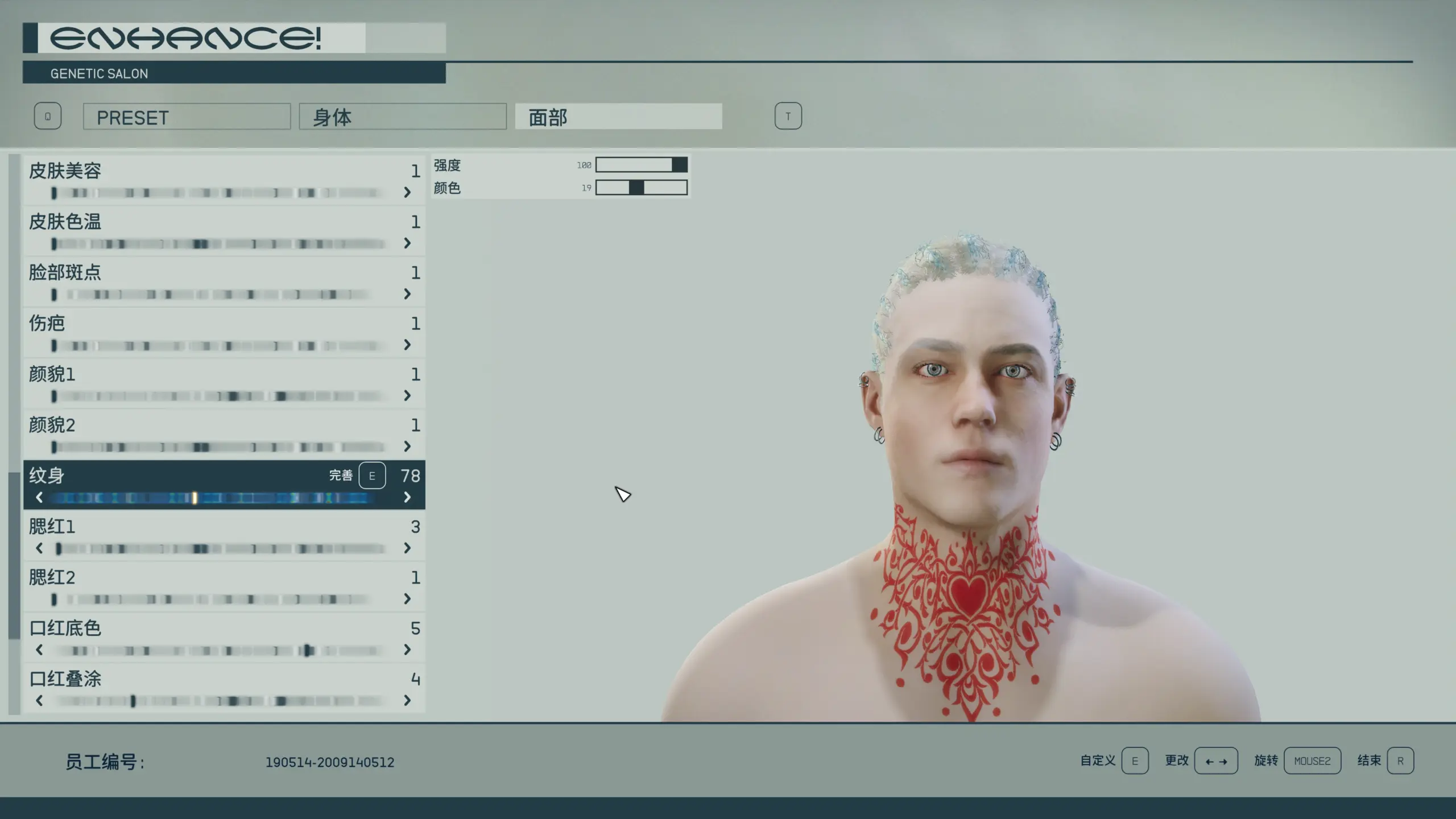The height and width of the screenshot is (819, 1456).
Task: Click the arrow keys icon next to 更改
Action: pos(1216,761)
